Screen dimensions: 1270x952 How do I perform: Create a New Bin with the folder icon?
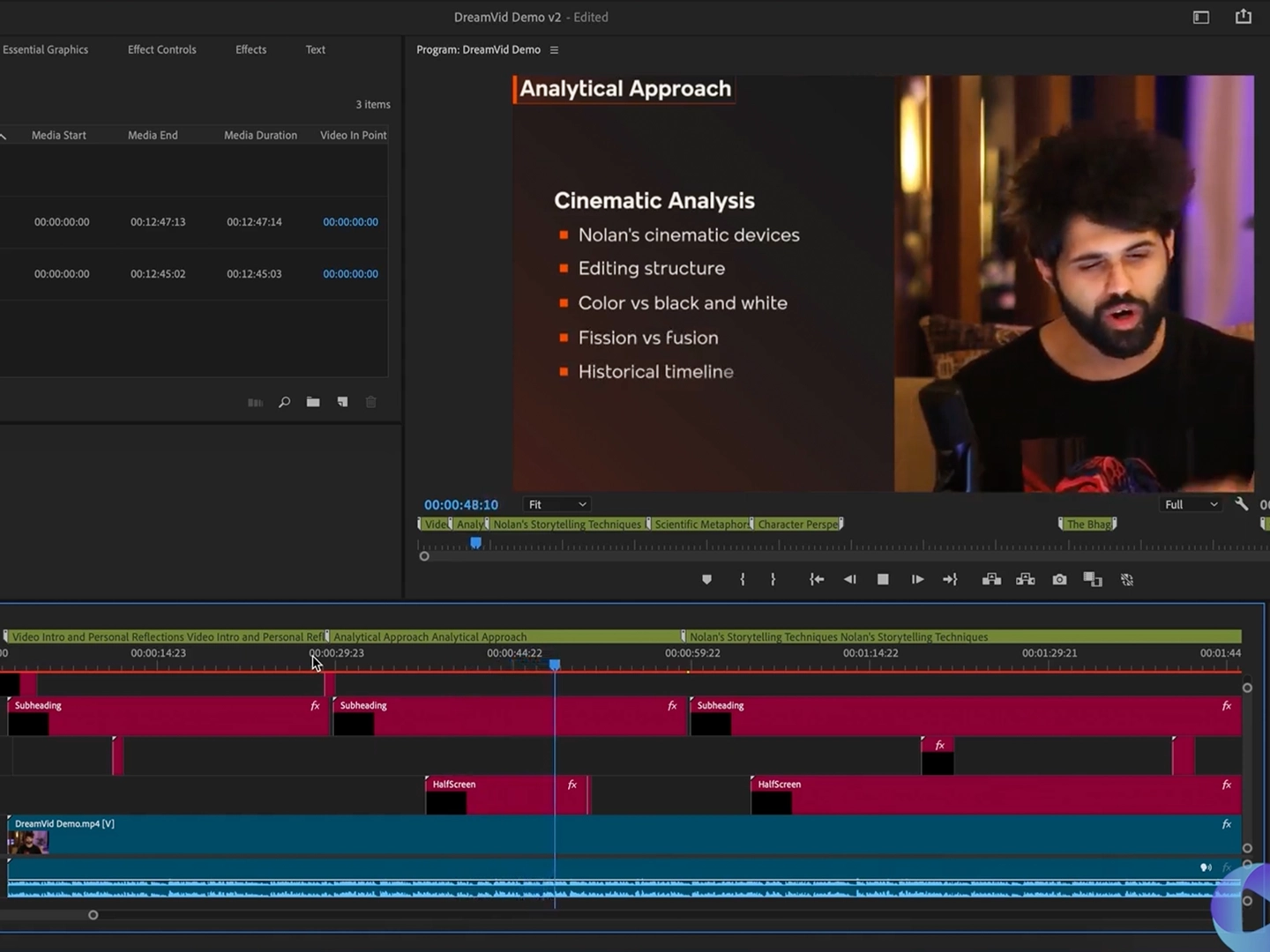pyautogui.click(x=313, y=402)
